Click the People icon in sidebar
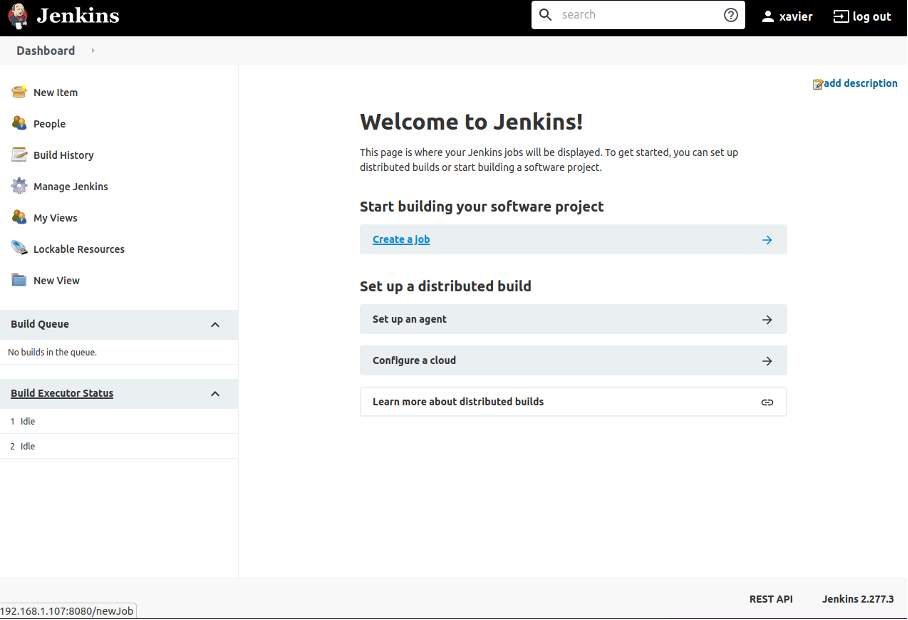This screenshot has width=908, height=620. (19, 123)
